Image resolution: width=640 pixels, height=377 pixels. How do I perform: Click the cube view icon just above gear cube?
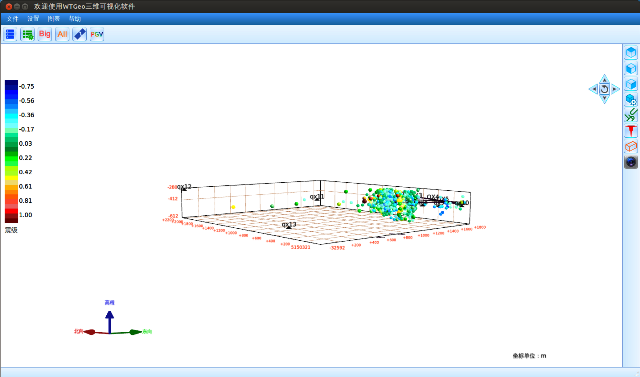(x=631, y=84)
